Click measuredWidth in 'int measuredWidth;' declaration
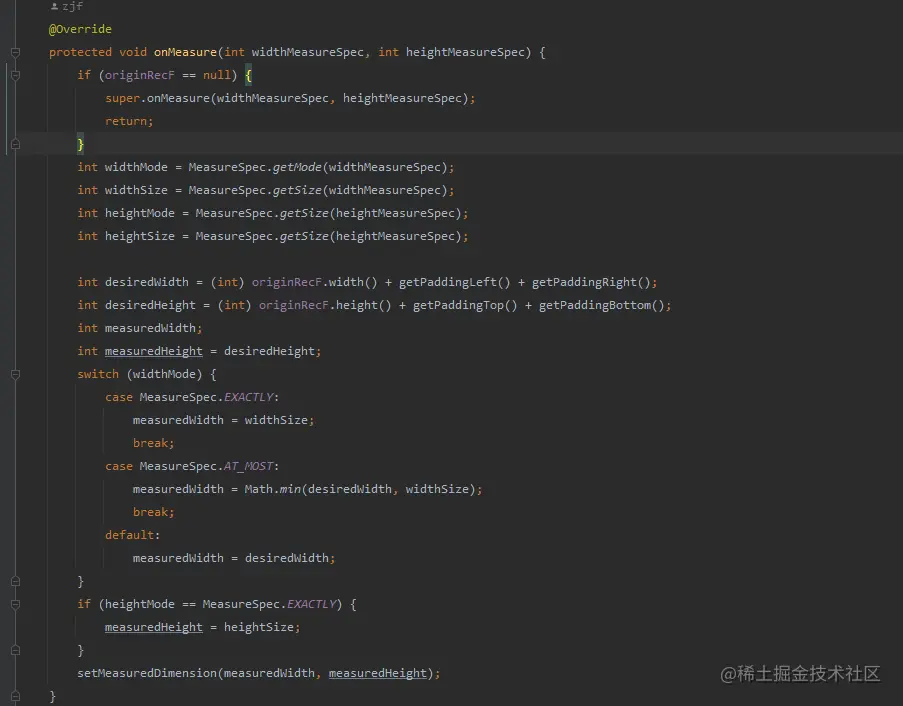 point(150,328)
